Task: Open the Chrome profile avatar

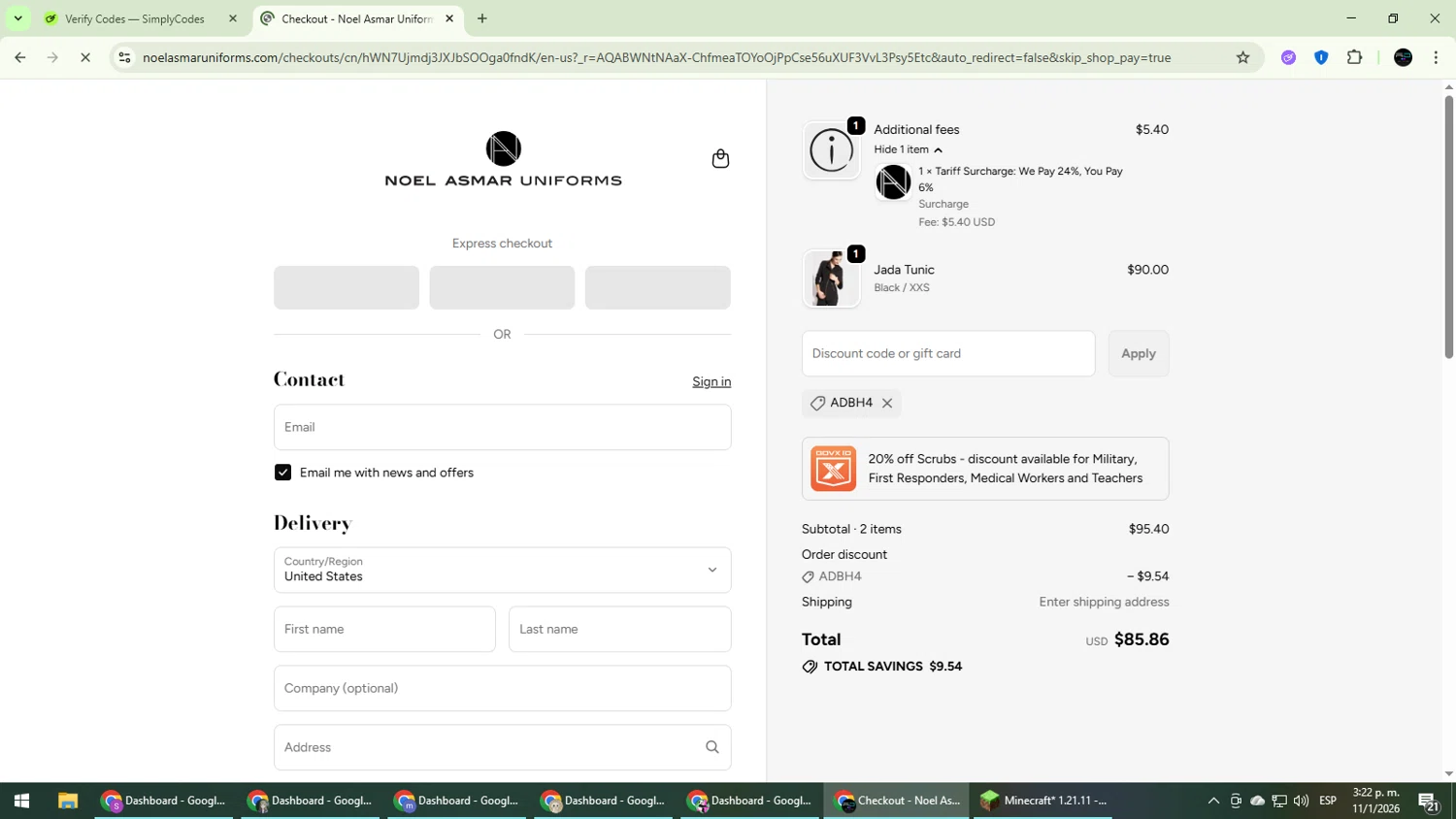Action: (1403, 57)
